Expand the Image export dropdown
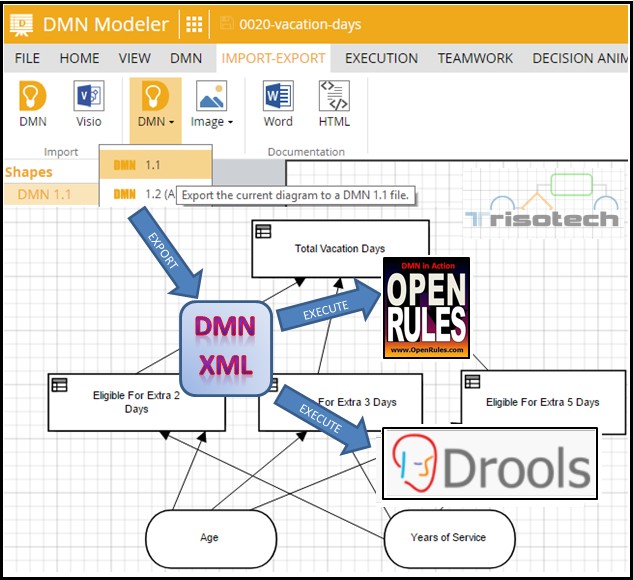 (x=211, y=122)
